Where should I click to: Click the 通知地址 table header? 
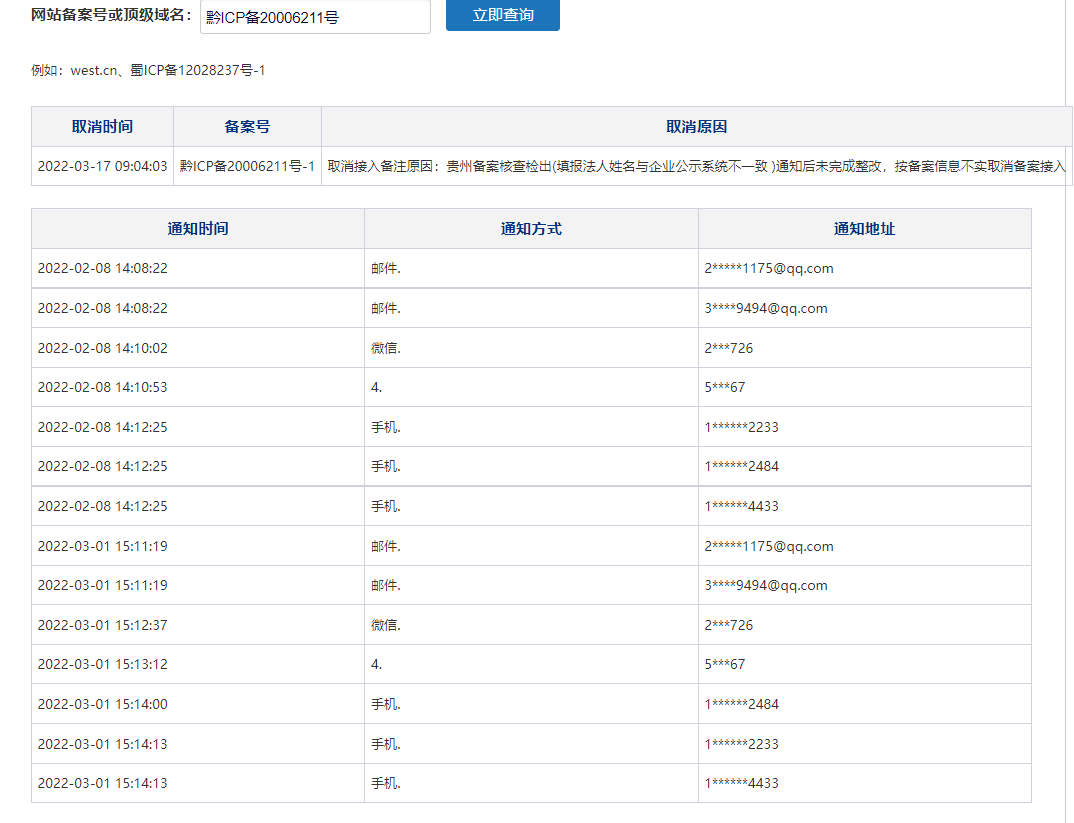pyautogui.click(x=864, y=228)
